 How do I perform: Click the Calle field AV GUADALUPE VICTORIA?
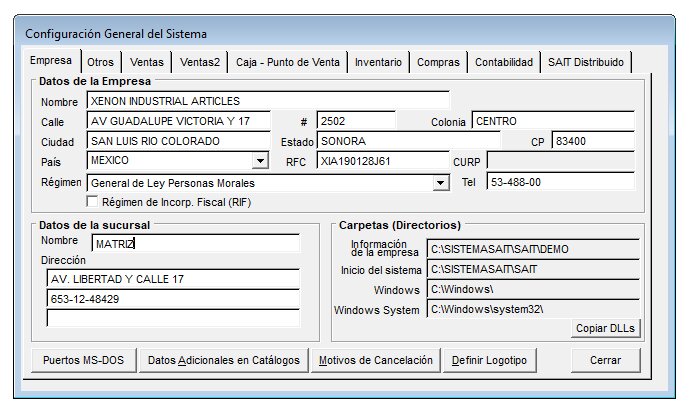coord(178,121)
